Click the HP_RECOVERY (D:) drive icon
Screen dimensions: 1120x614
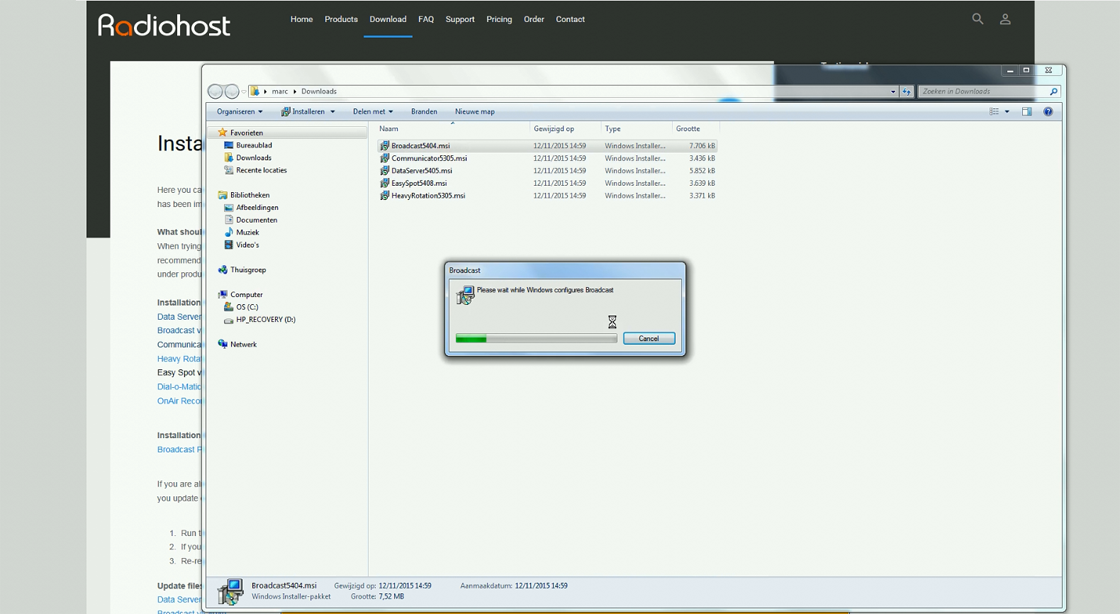pos(229,320)
